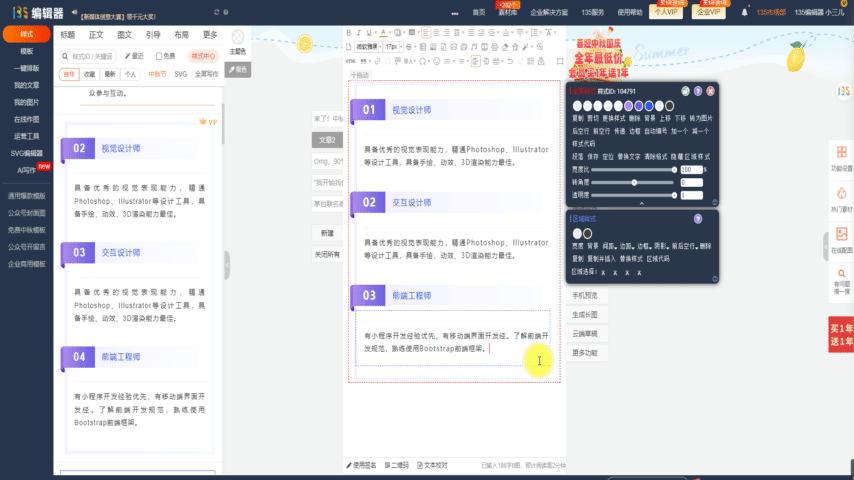Image resolution: width=854 pixels, height=480 pixels.
Task: Click the underline formatting icon
Action: pyautogui.click(x=370, y=33)
